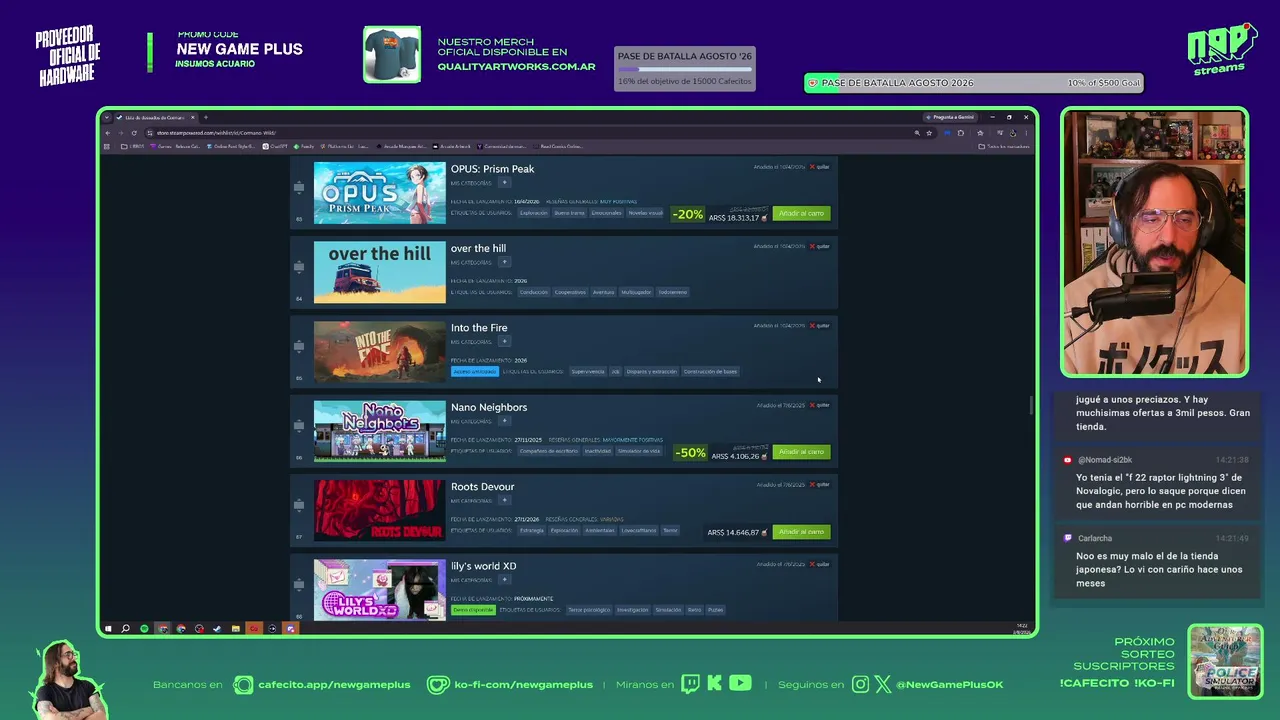Click the Acceso anticipado badge on Into the Fire
Image resolution: width=1280 pixels, height=720 pixels.
[x=474, y=371]
